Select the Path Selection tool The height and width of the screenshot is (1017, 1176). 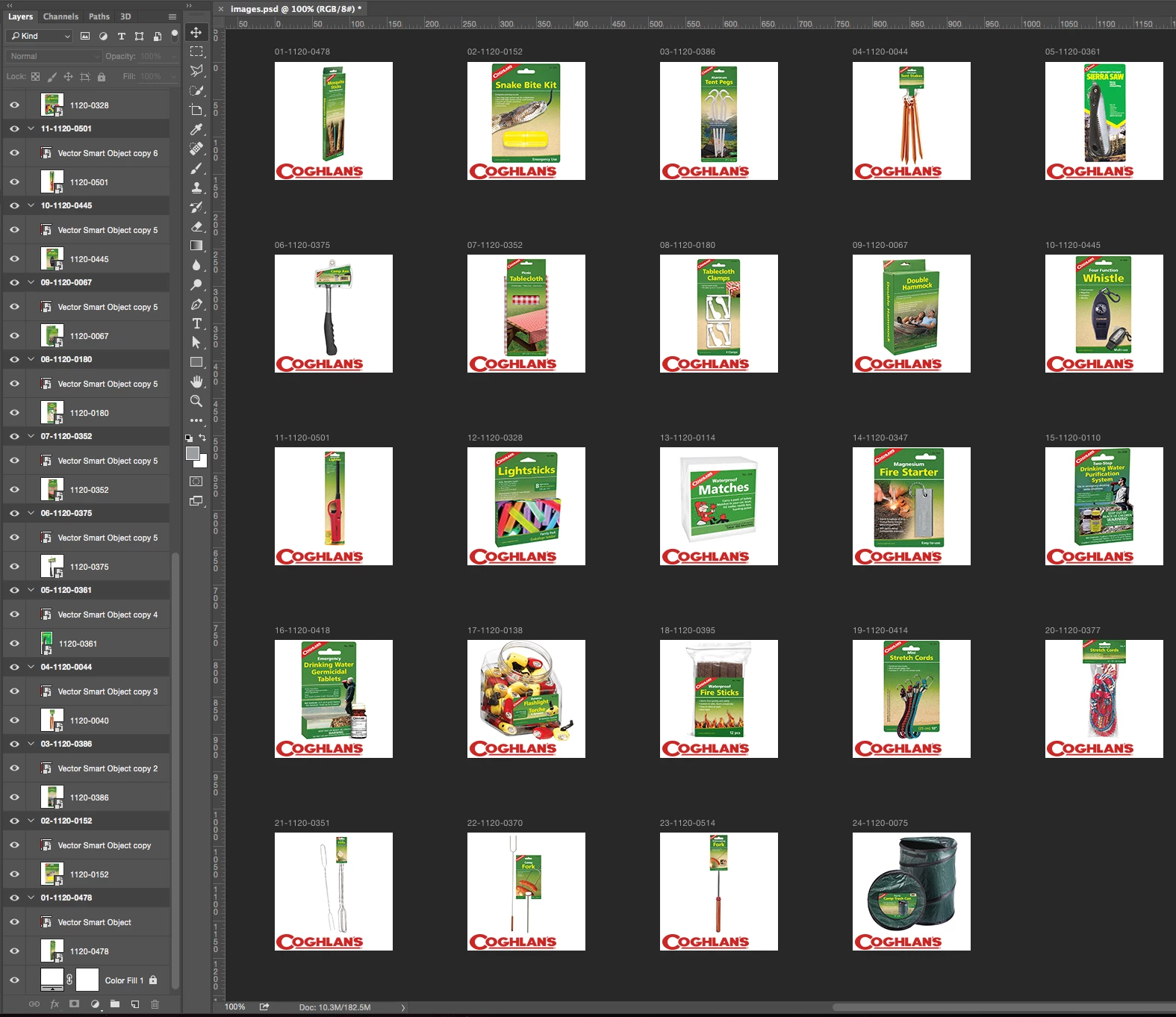[196, 343]
